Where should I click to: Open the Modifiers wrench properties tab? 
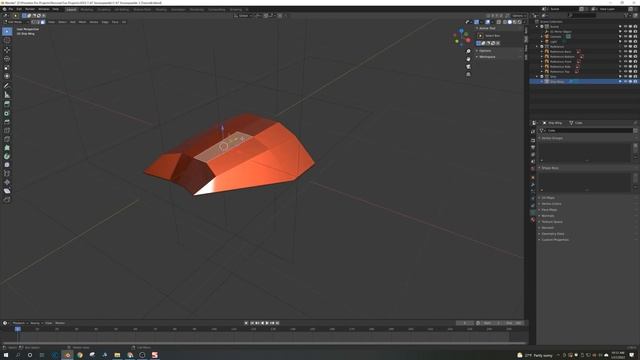(533, 184)
